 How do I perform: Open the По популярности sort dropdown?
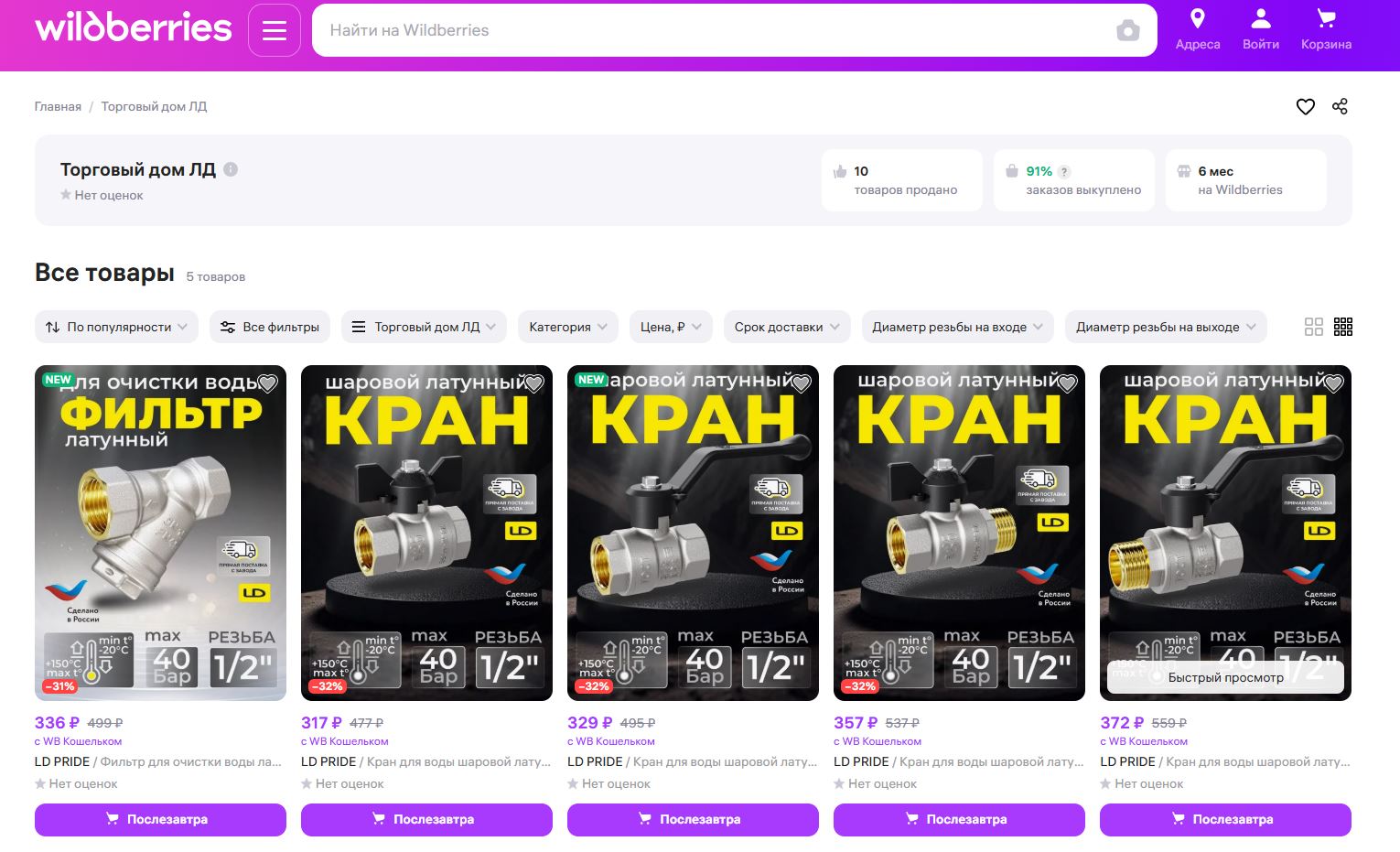tap(116, 327)
